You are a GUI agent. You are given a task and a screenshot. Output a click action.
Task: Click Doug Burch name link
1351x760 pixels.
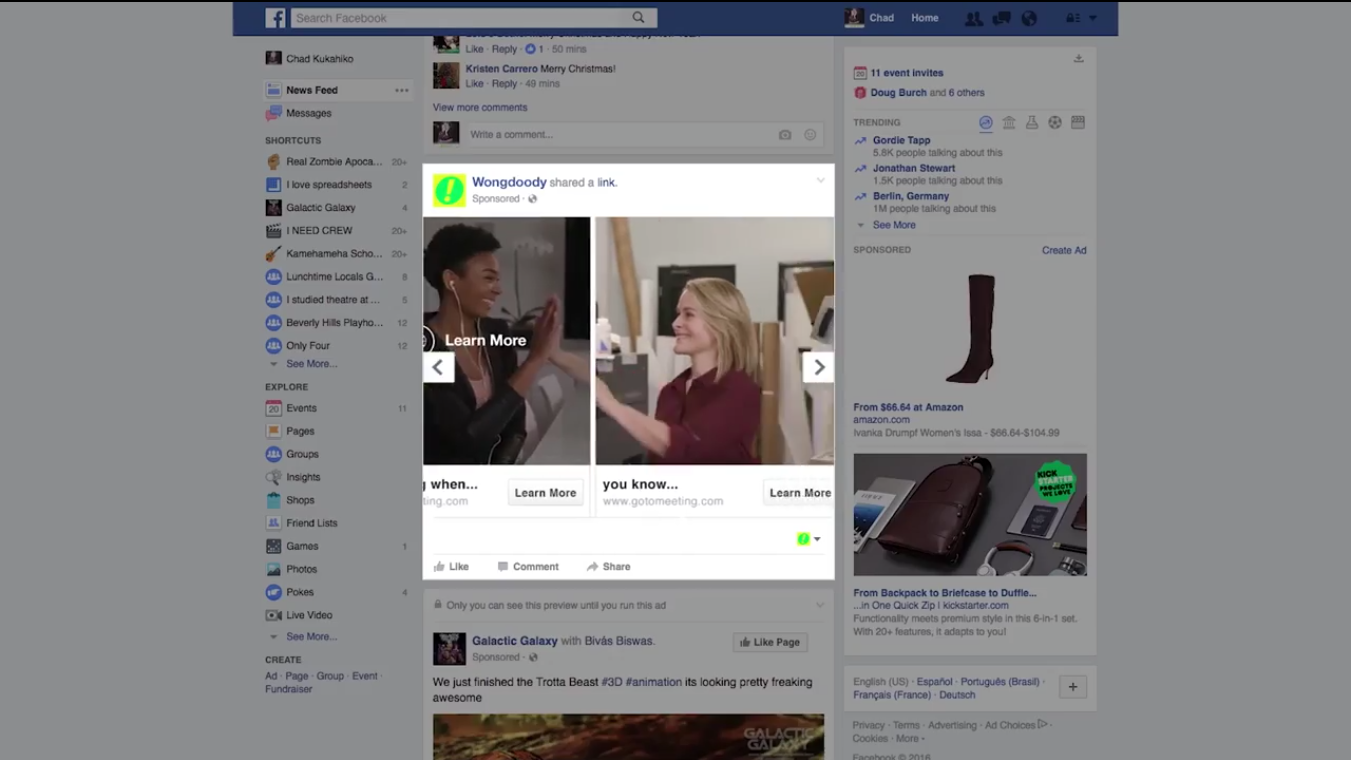898,93
